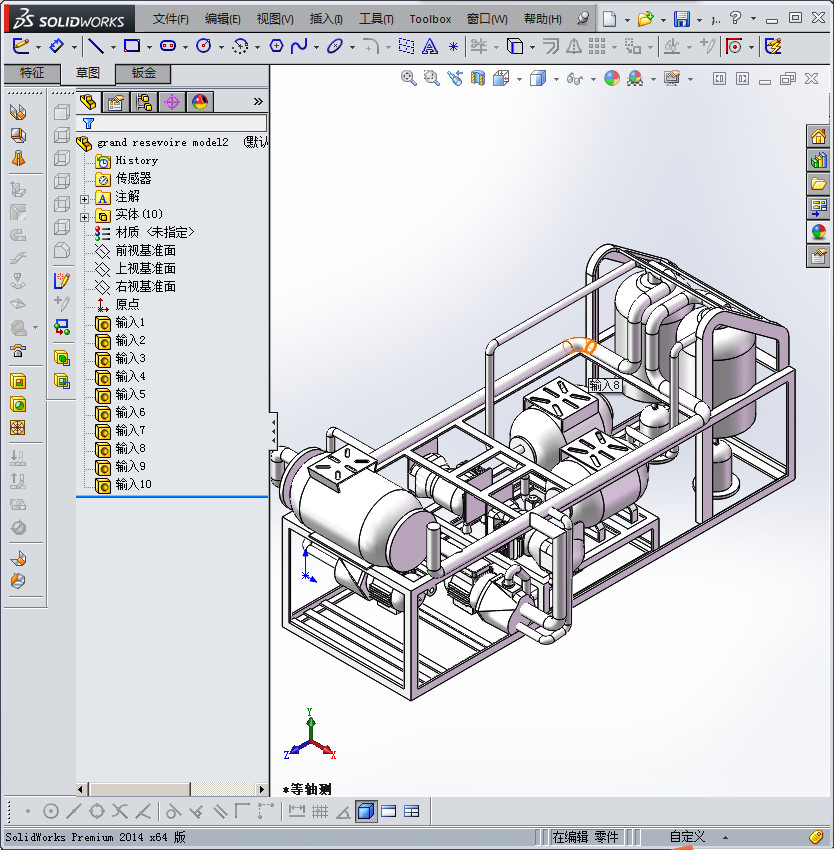Open SolidWorks Resources home pane

click(818, 136)
